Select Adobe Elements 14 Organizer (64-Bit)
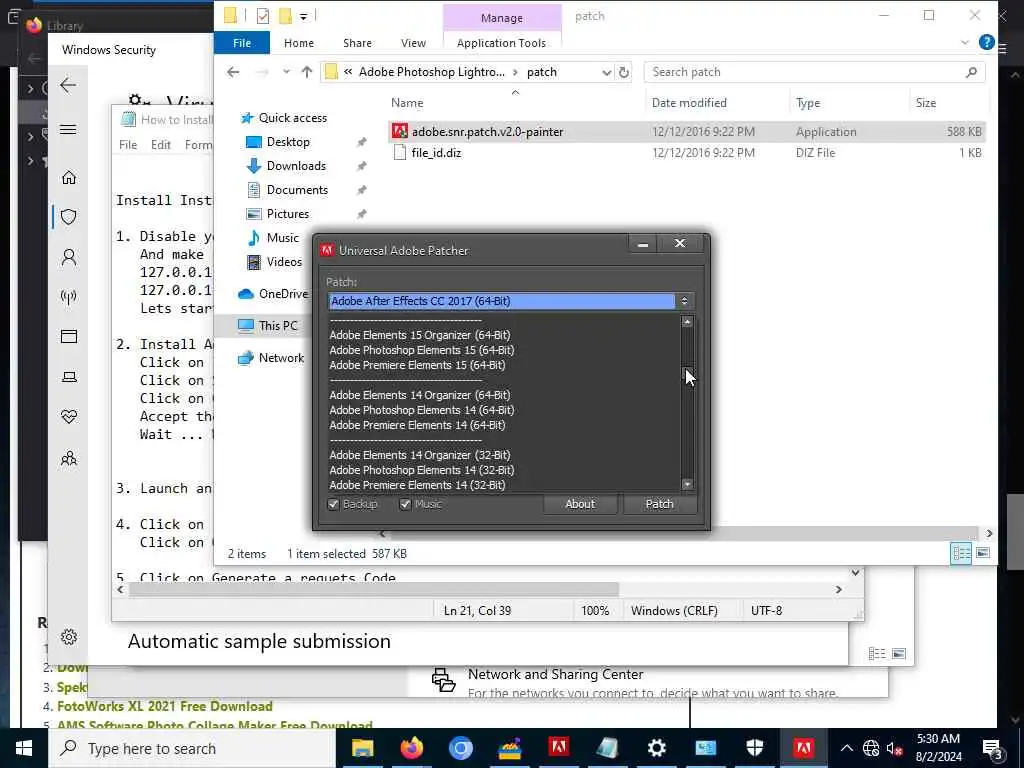The width and height of the screenshot is (1024, 768). 419,395
